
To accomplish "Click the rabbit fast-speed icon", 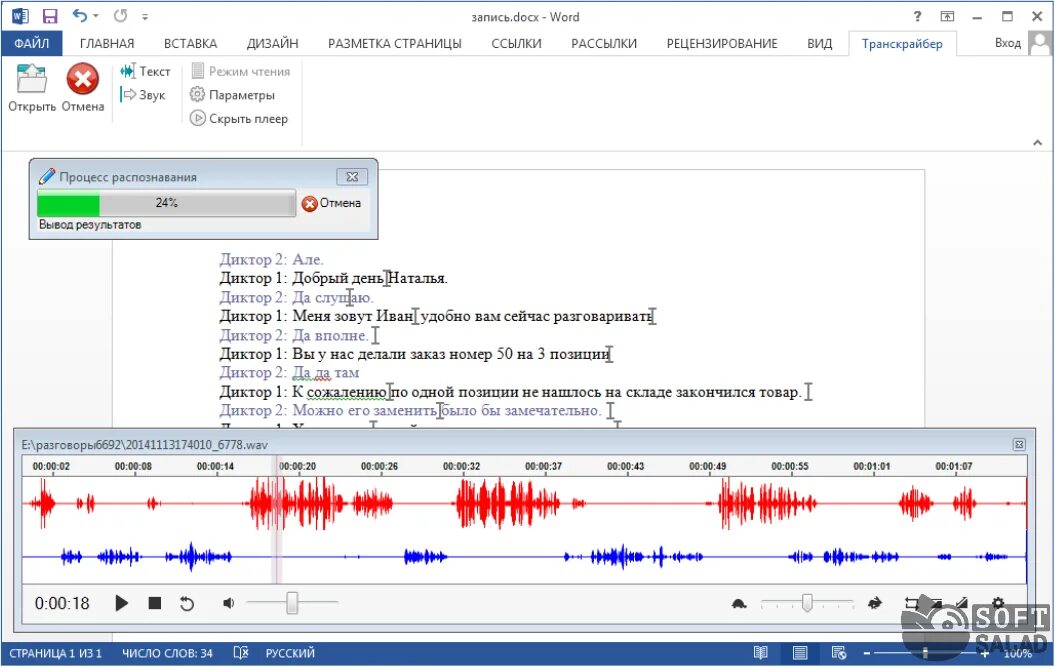I will click(875, 603).
